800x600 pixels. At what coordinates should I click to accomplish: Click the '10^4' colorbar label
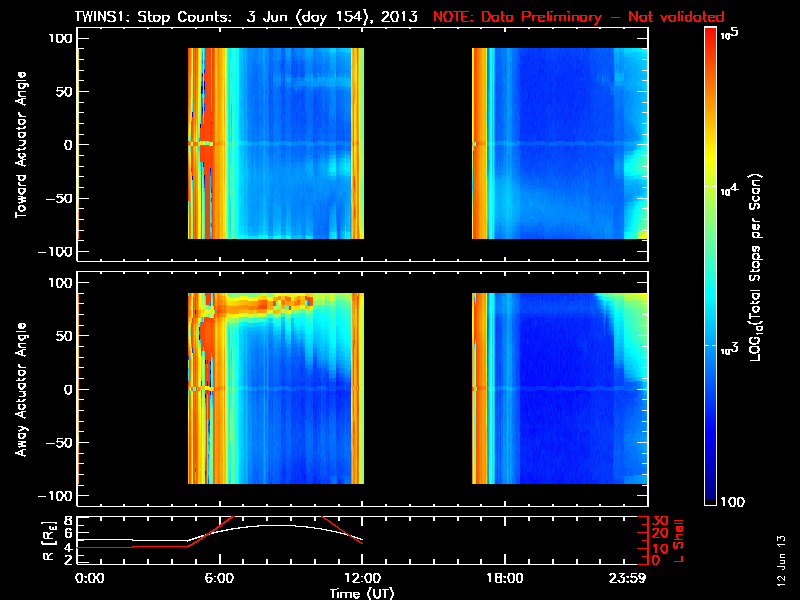click(729, 189)
